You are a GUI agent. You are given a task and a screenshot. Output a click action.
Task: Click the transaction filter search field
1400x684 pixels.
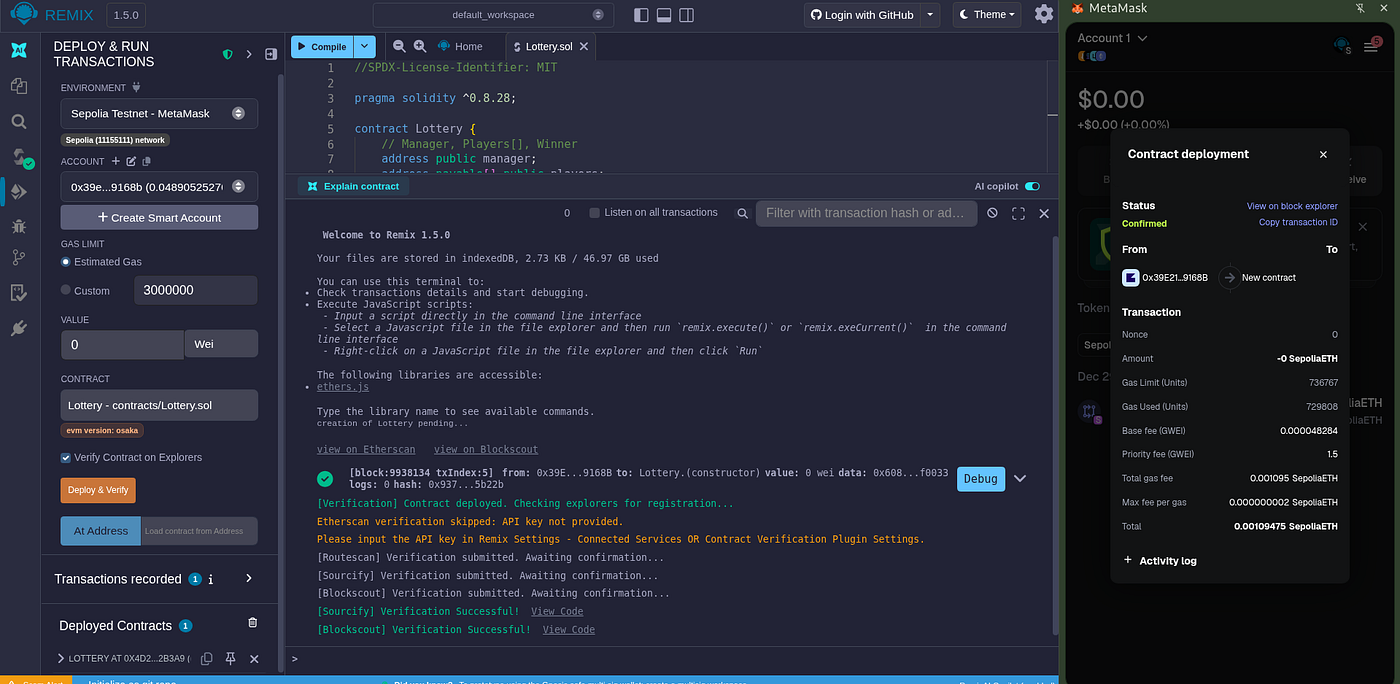[x=866, y=213]
